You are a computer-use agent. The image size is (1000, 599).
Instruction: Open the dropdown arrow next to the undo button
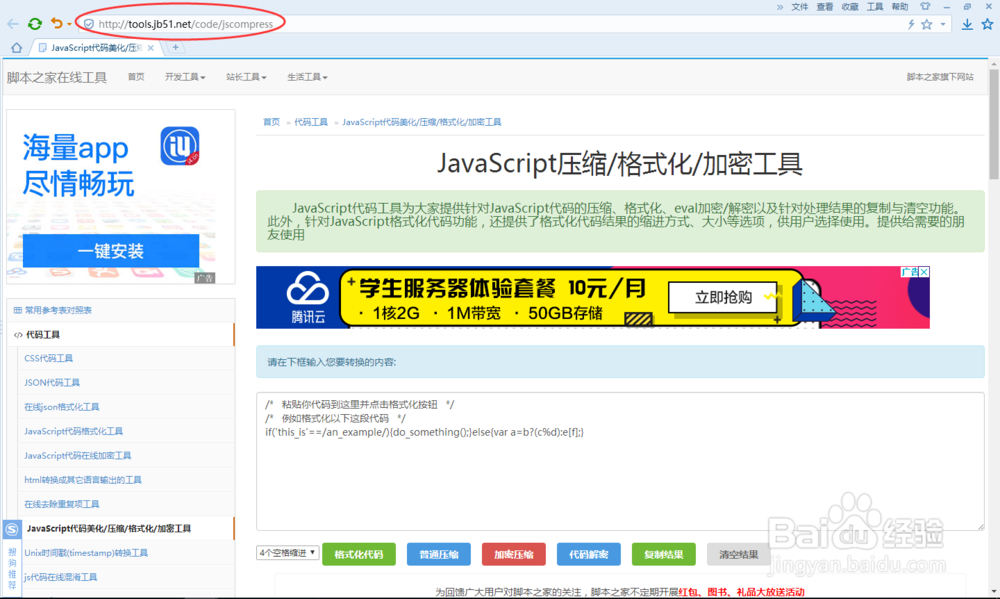point(68,23)
